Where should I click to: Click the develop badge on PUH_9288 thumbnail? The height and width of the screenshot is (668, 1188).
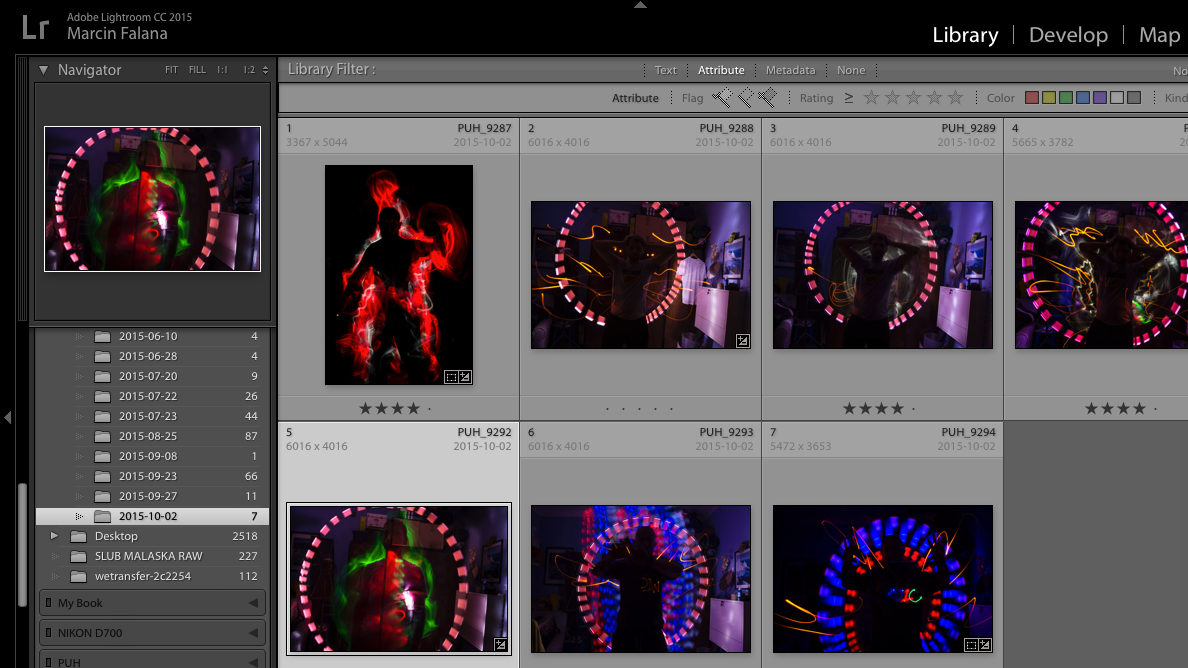coord(742,341)
